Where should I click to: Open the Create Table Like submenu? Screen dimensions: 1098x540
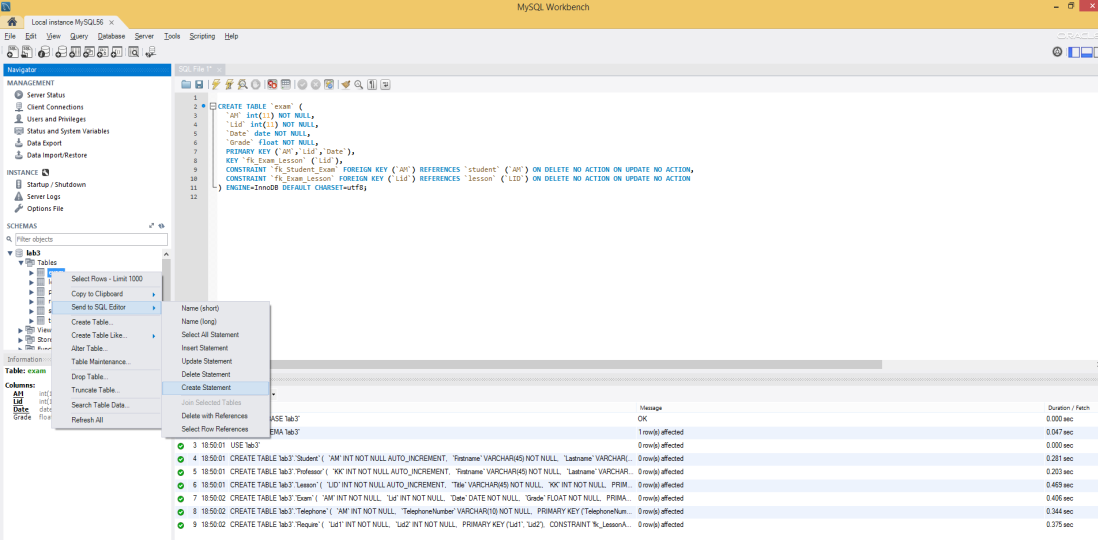[107, 335]
